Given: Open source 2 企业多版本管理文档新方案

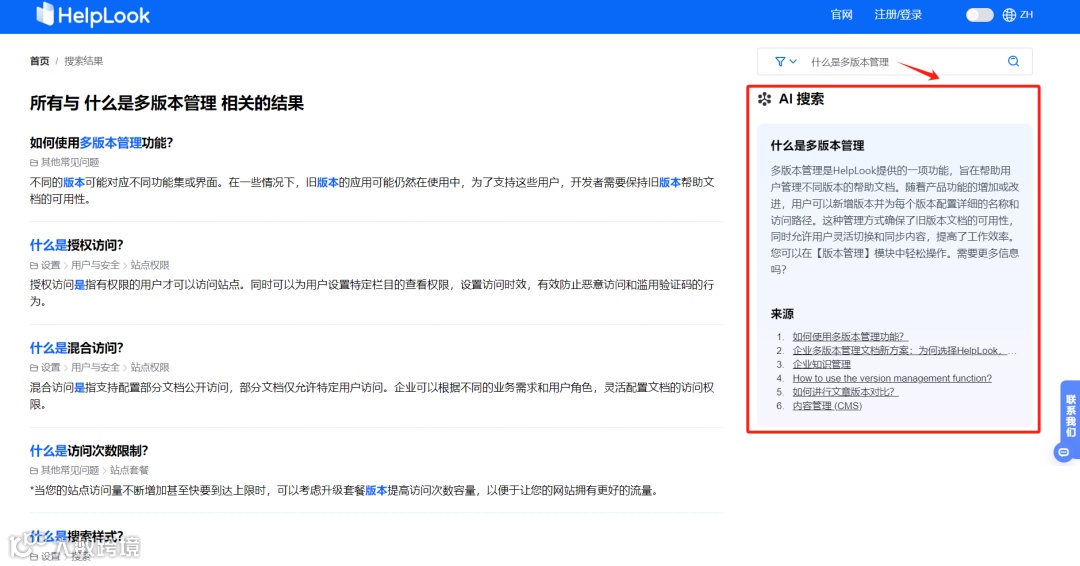Looking at the screenshot, I should pos(904,350).
